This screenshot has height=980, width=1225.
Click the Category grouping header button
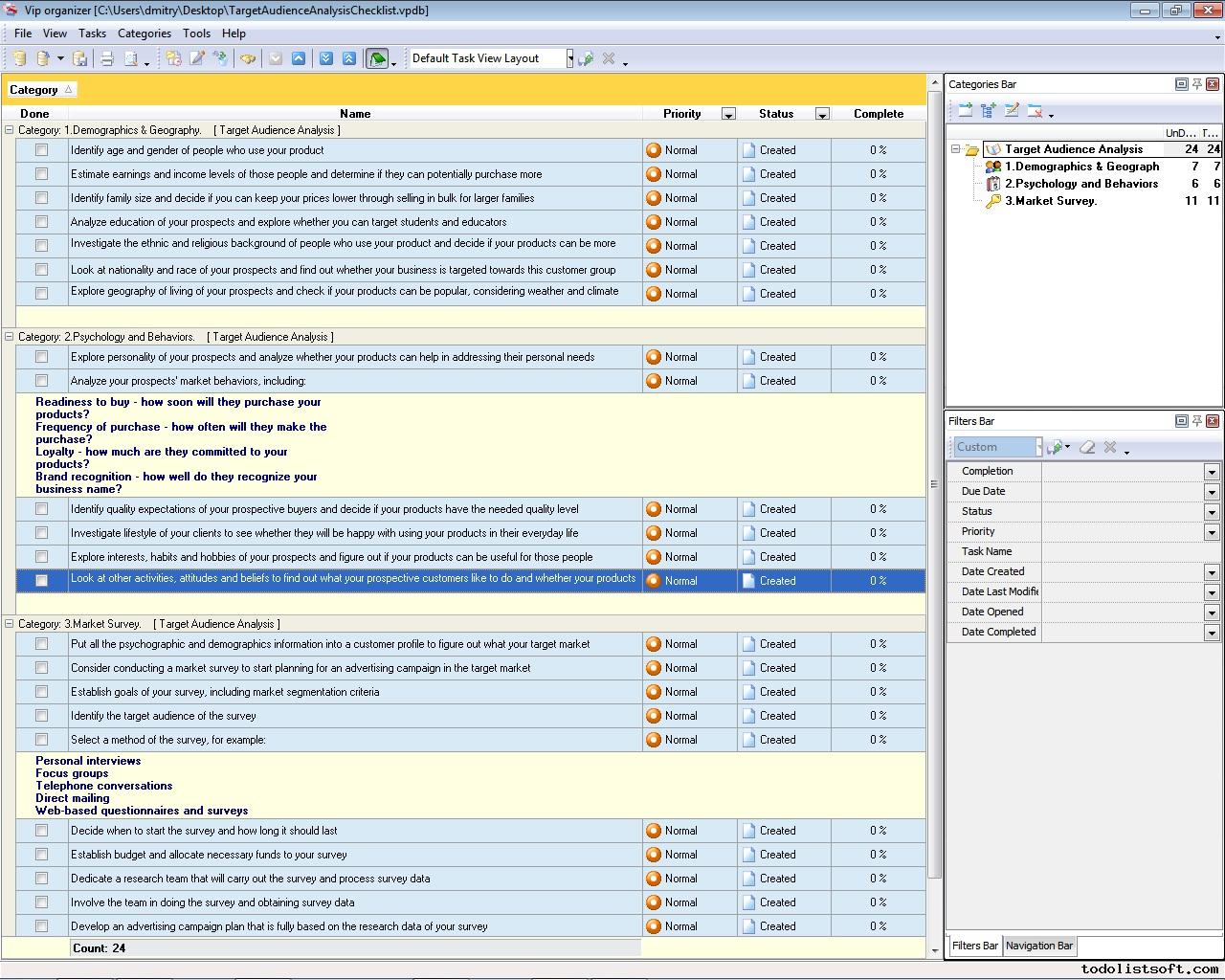[x=40, y=90]
